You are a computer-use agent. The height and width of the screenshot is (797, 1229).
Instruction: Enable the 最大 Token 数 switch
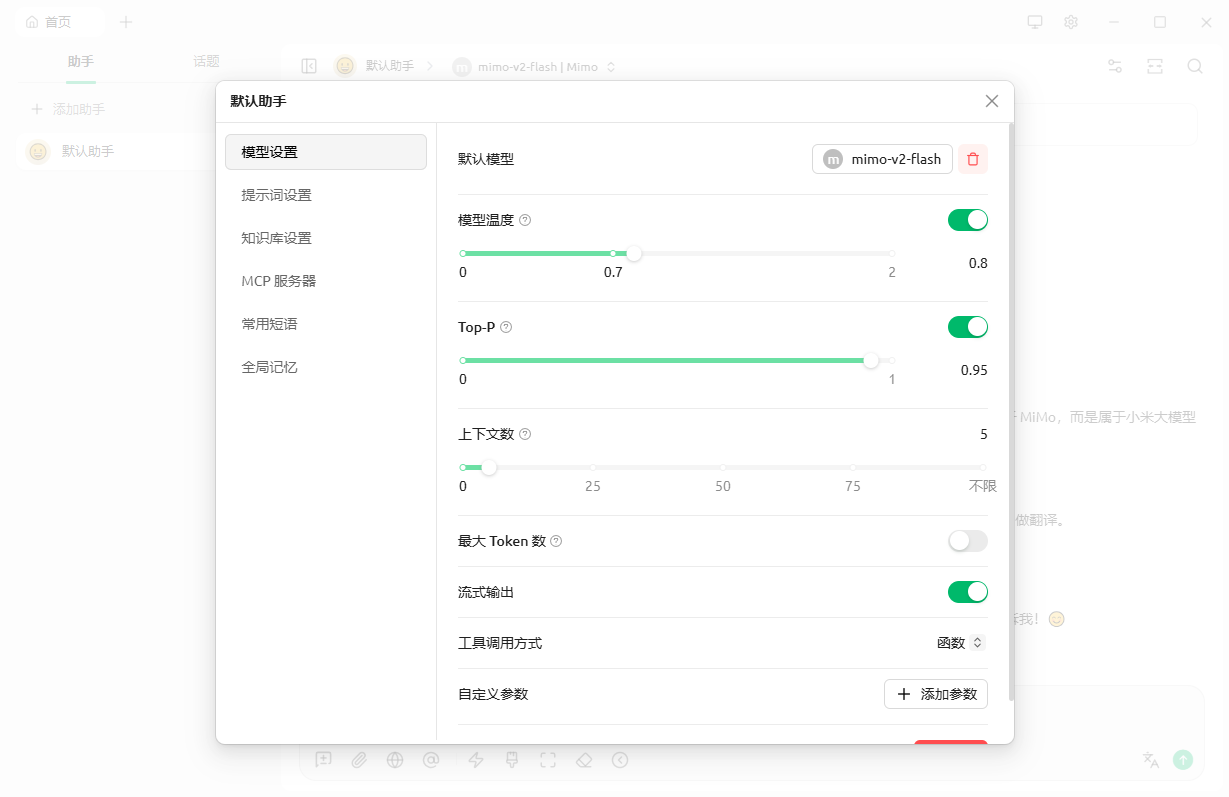(x=967, y=541)
